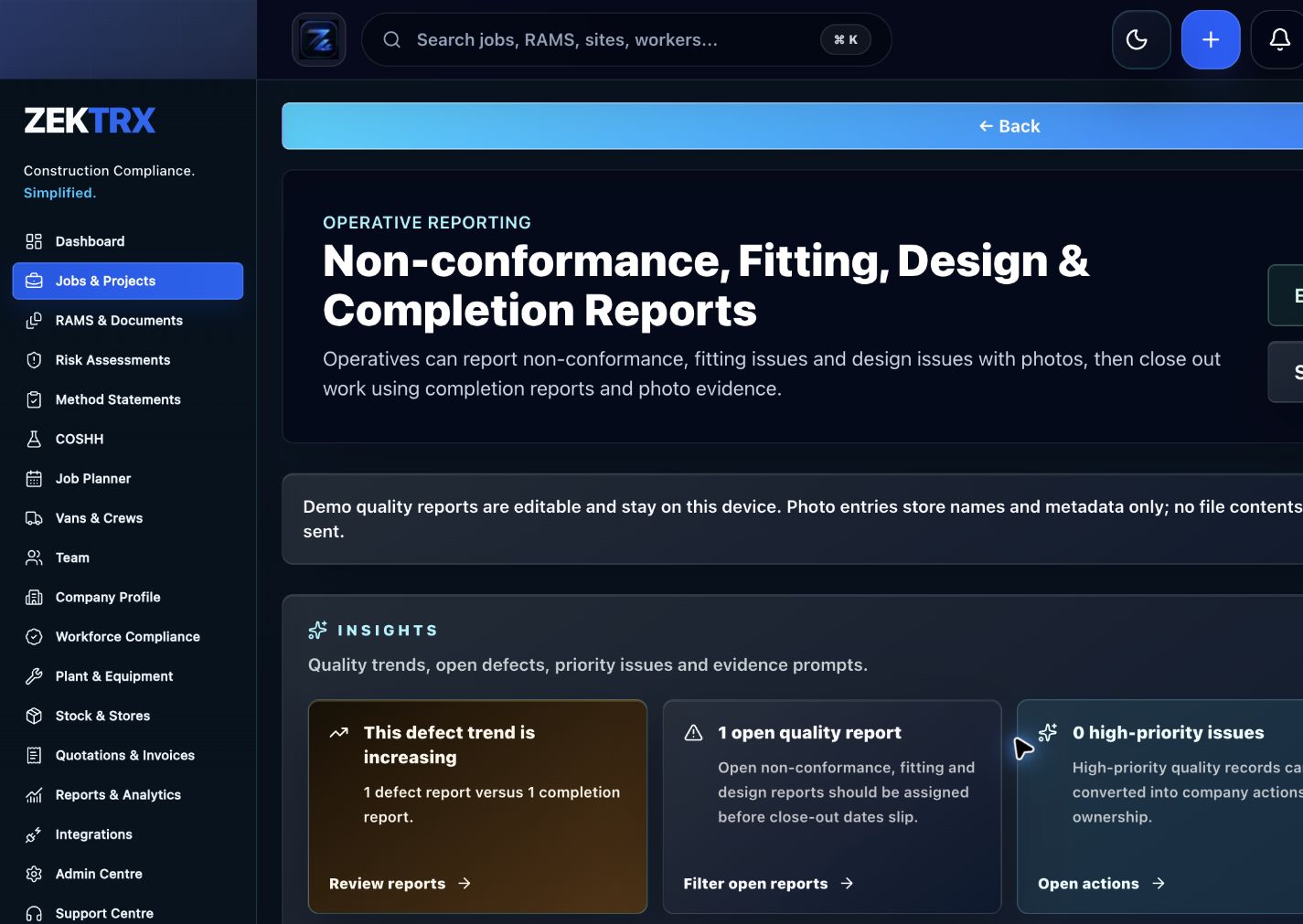Image resolution: width=1303 pixels, height=924 pixels.
Task: Open Job Planner from sidebar
Action: click(128, 478)
